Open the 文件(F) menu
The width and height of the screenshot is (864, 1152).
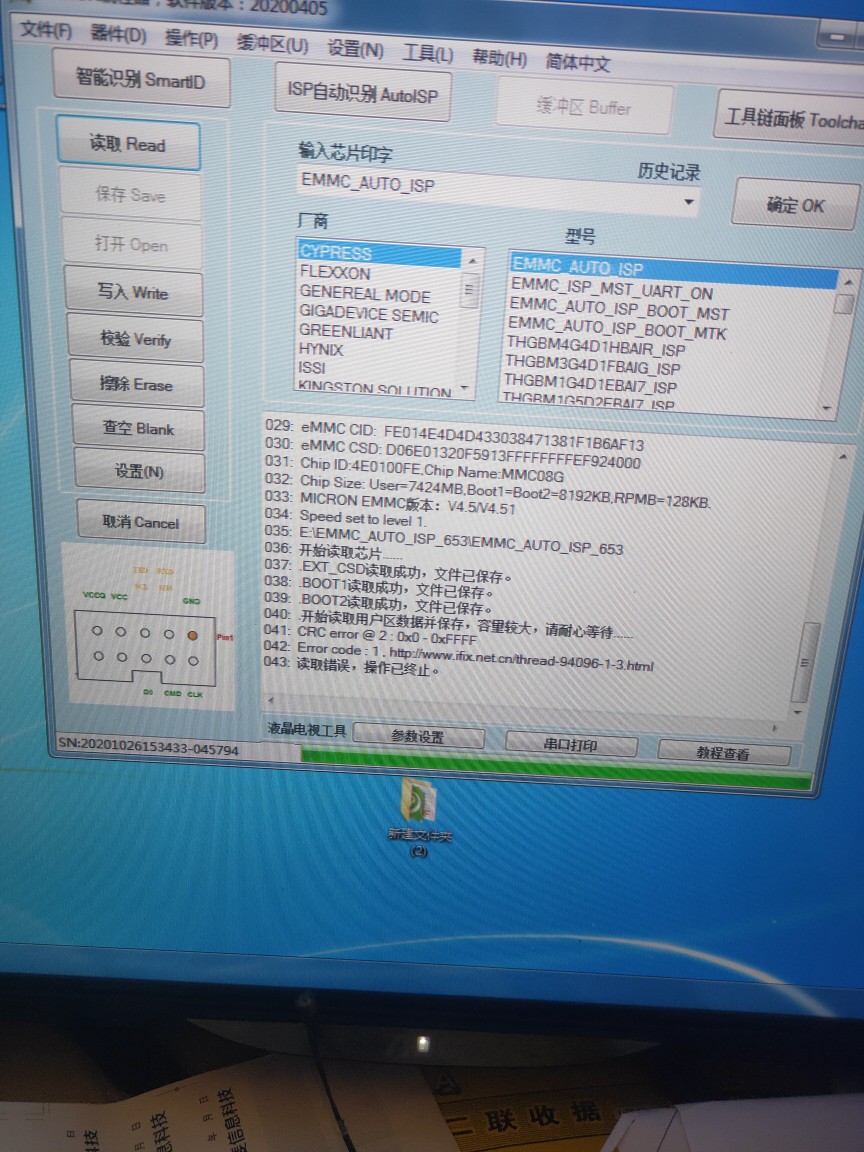tap(46, 30)
